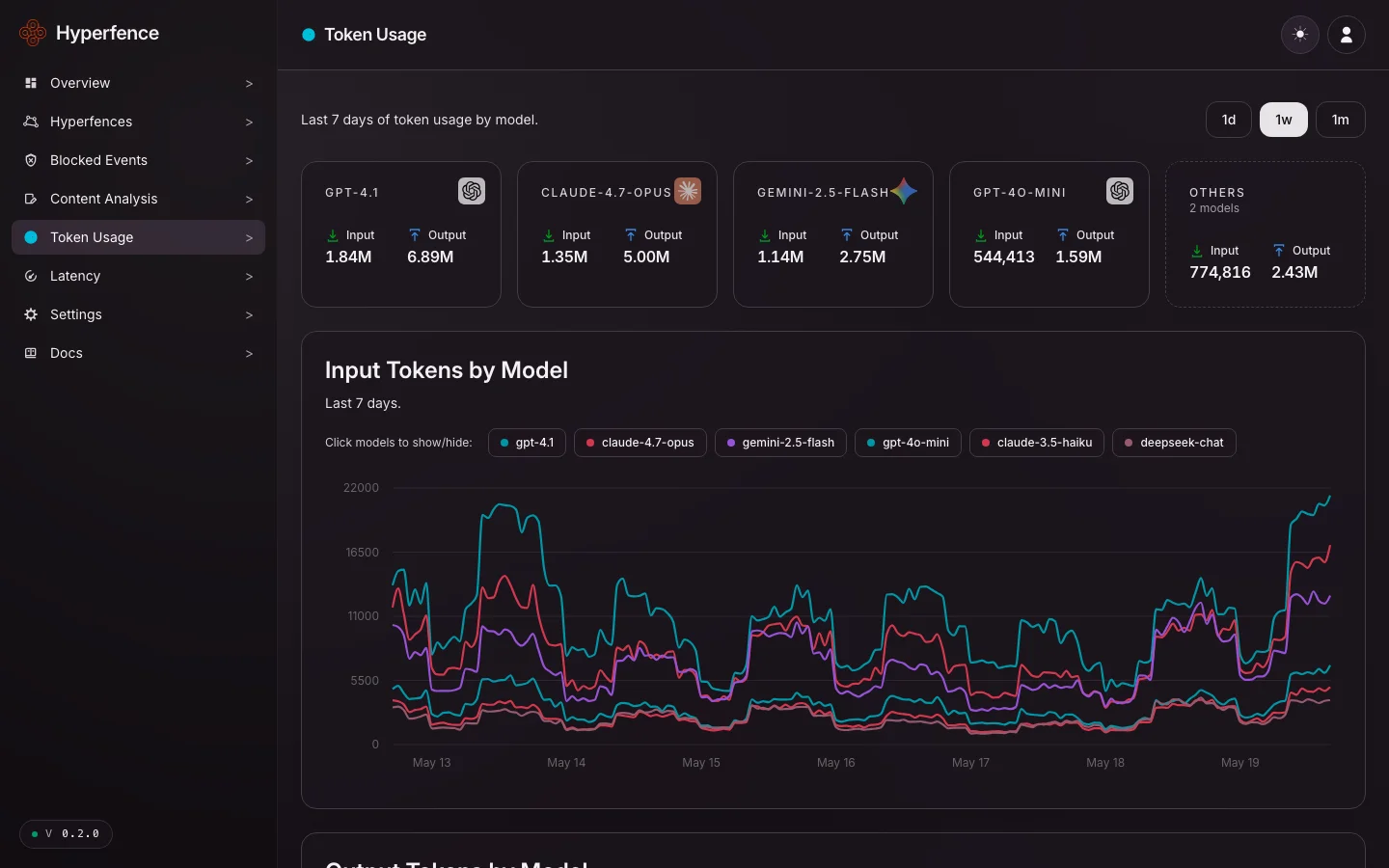Expand the Docs chevron
The image size is (1389, 868).
pyautogui.click(x=249, y=354)
